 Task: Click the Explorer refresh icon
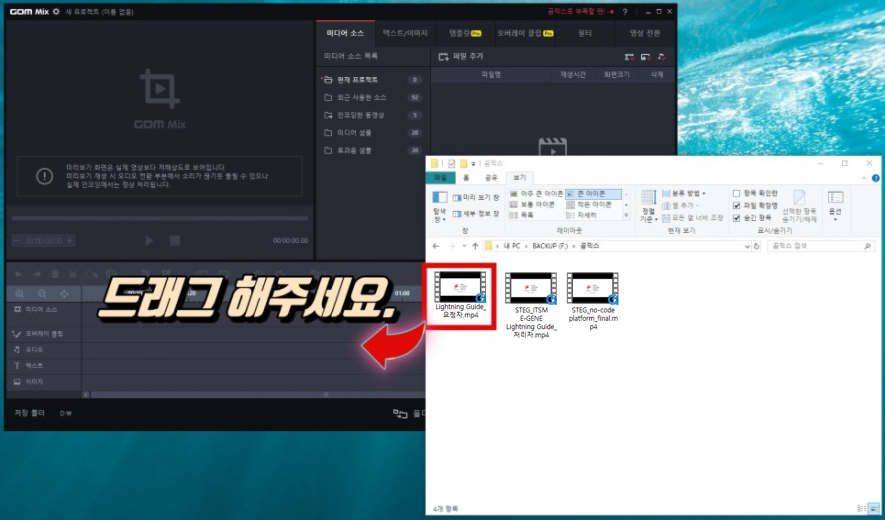coord(755,245)
